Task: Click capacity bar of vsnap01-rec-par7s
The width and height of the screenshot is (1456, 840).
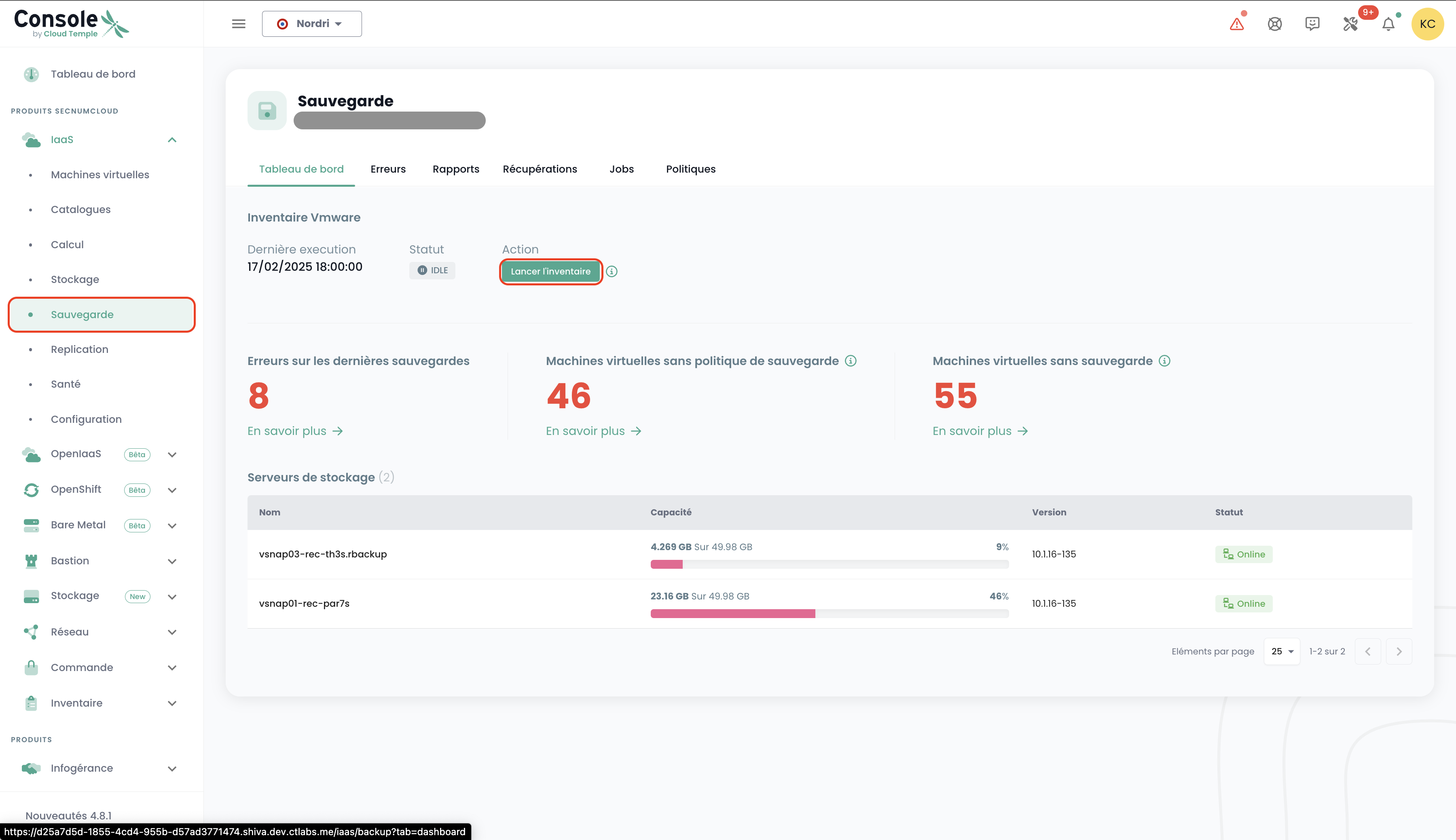Action: [829, 613]
